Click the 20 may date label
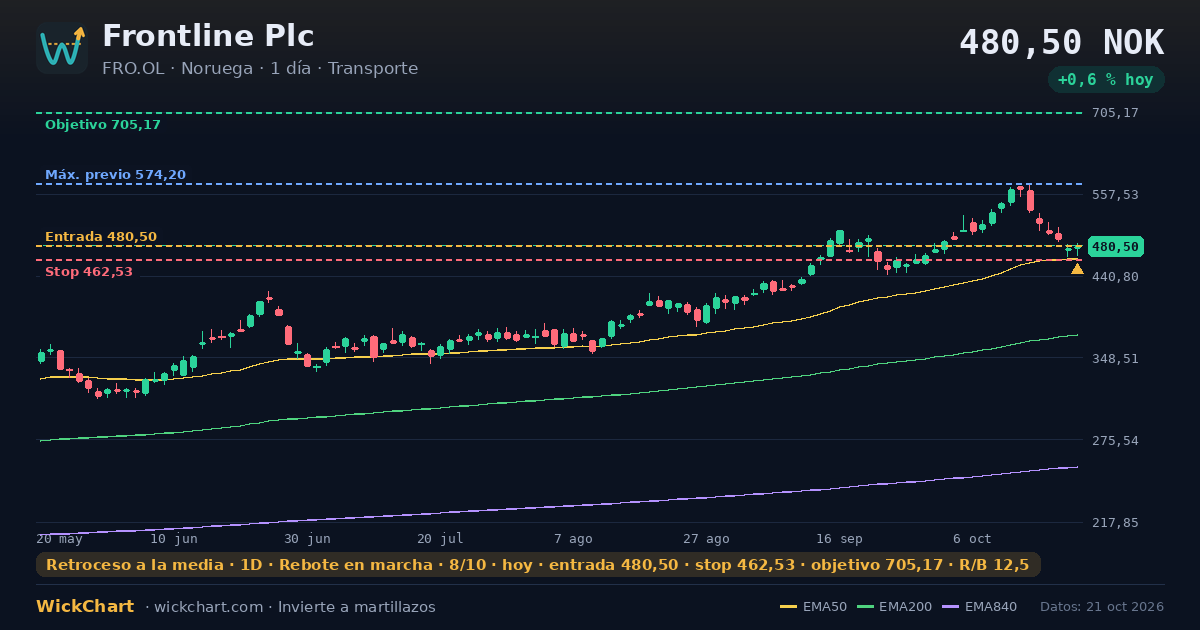 [x=59, y=538]
